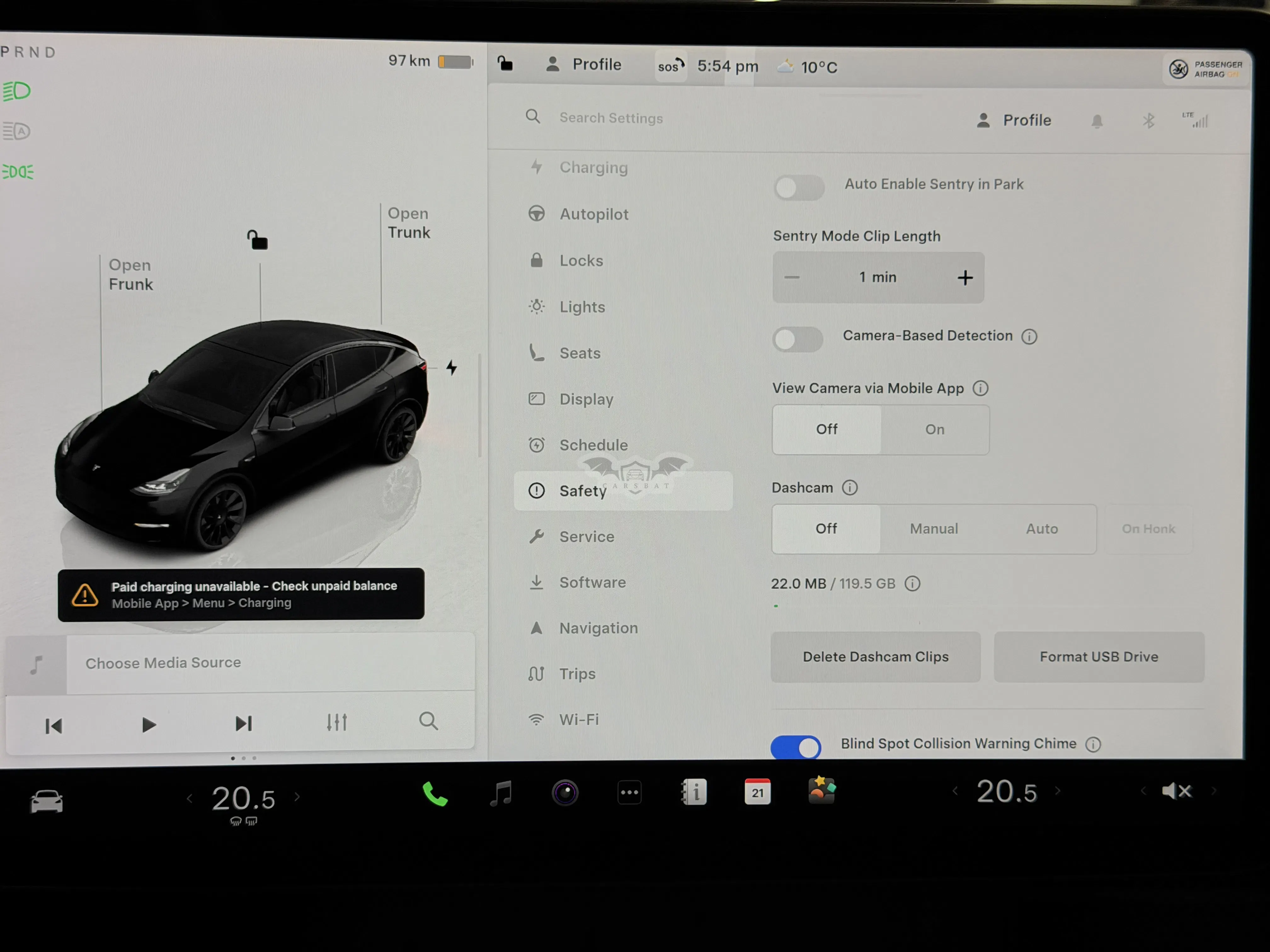Screen dimensions: 1270x952
Task: Show info for Camera-Based Detection
Action: click(x=1029, y=337)
